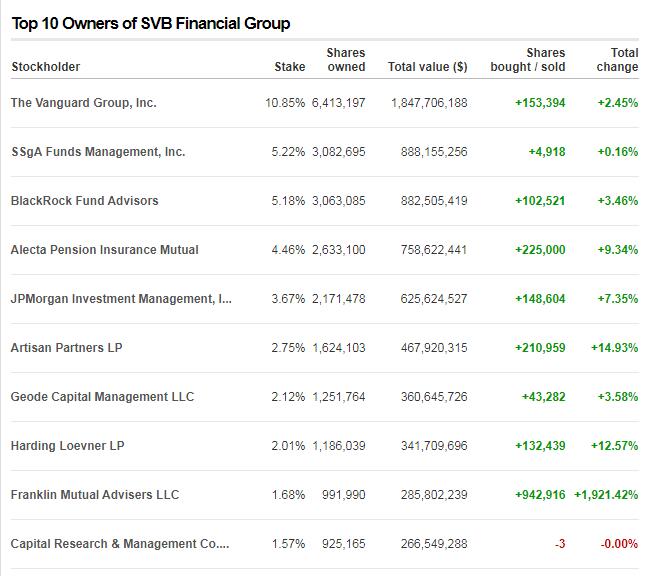
Task: Sort table by Stake column header
Action: tap(290, 67)
